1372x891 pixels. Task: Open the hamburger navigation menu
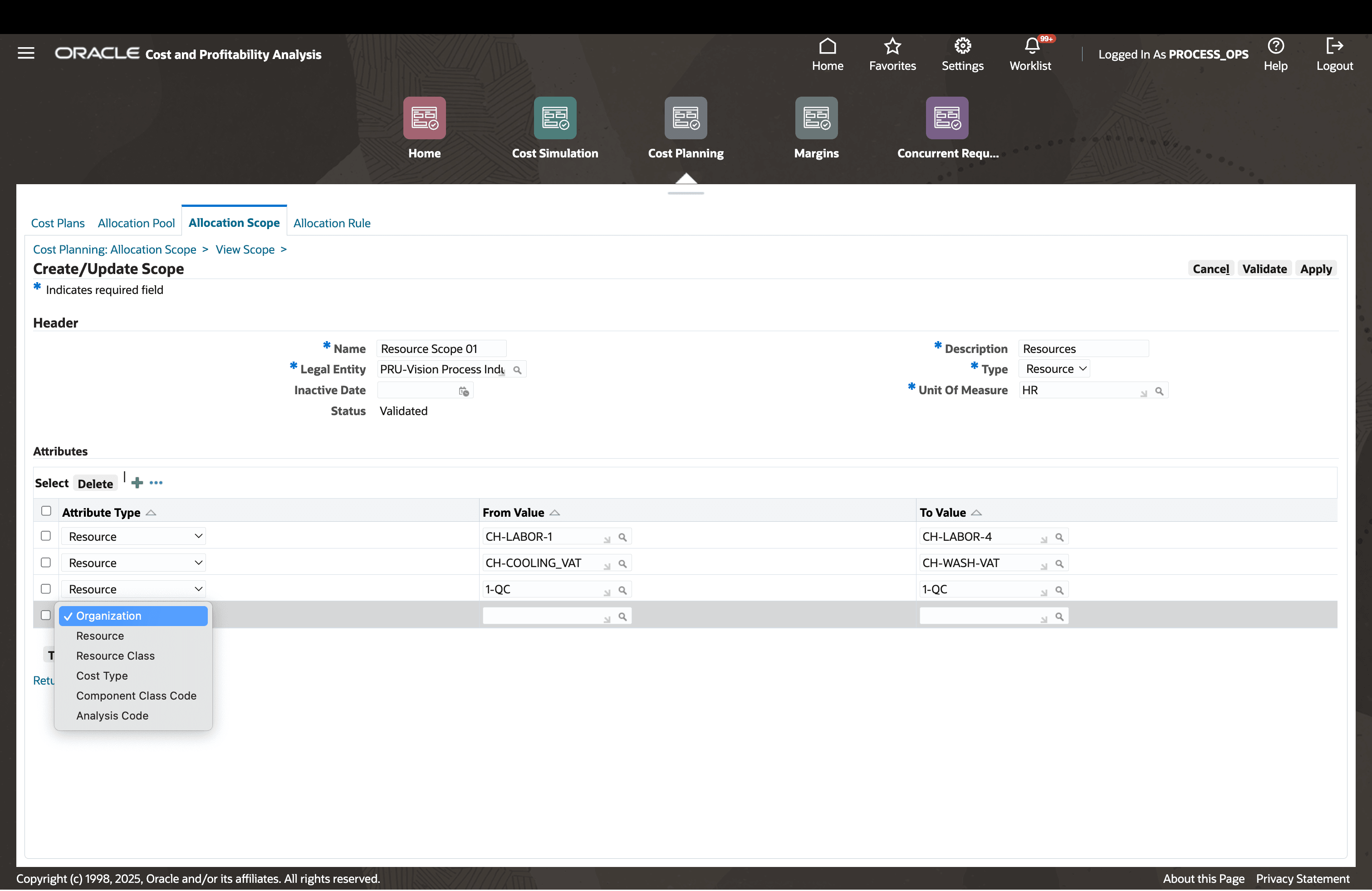pyautogui.click(x=26, y=53)
